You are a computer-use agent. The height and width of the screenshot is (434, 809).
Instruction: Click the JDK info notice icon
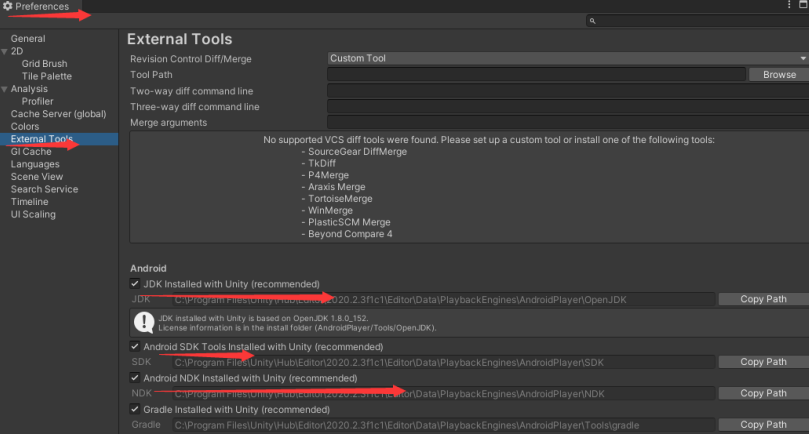coord(142,321)
